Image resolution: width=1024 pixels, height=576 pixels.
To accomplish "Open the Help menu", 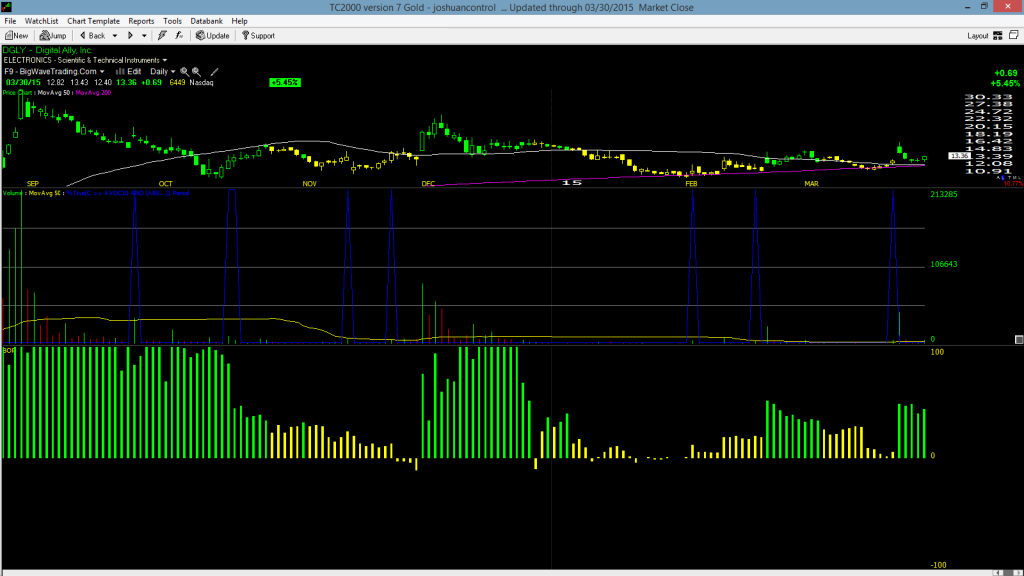I will (240, 21).
